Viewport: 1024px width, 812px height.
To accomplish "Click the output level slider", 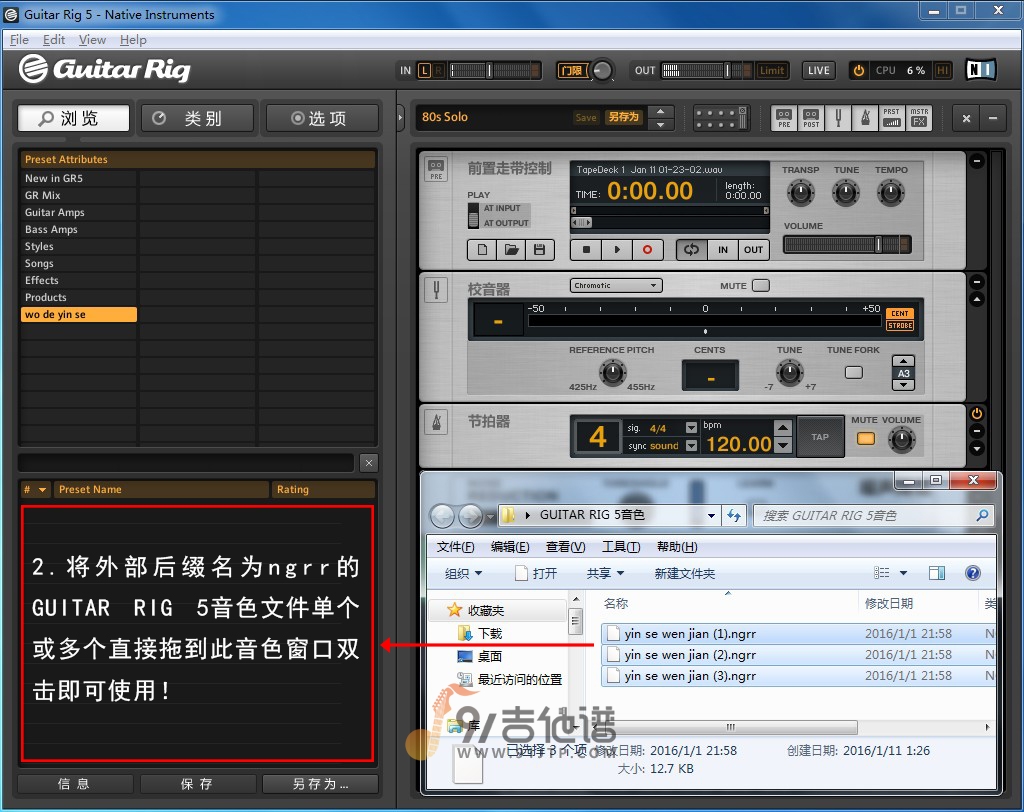I will click(x=705, y=70).
